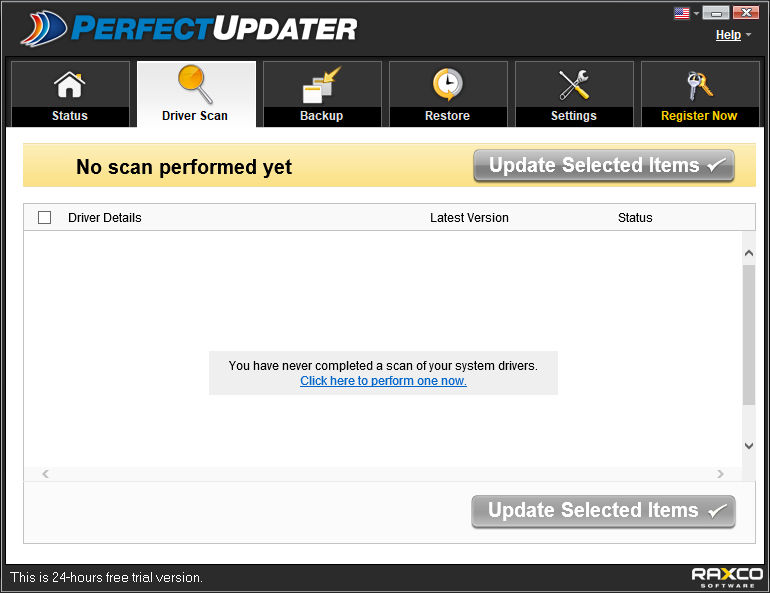Click the magnifying glass Driver Scan icon

[195, 84]
